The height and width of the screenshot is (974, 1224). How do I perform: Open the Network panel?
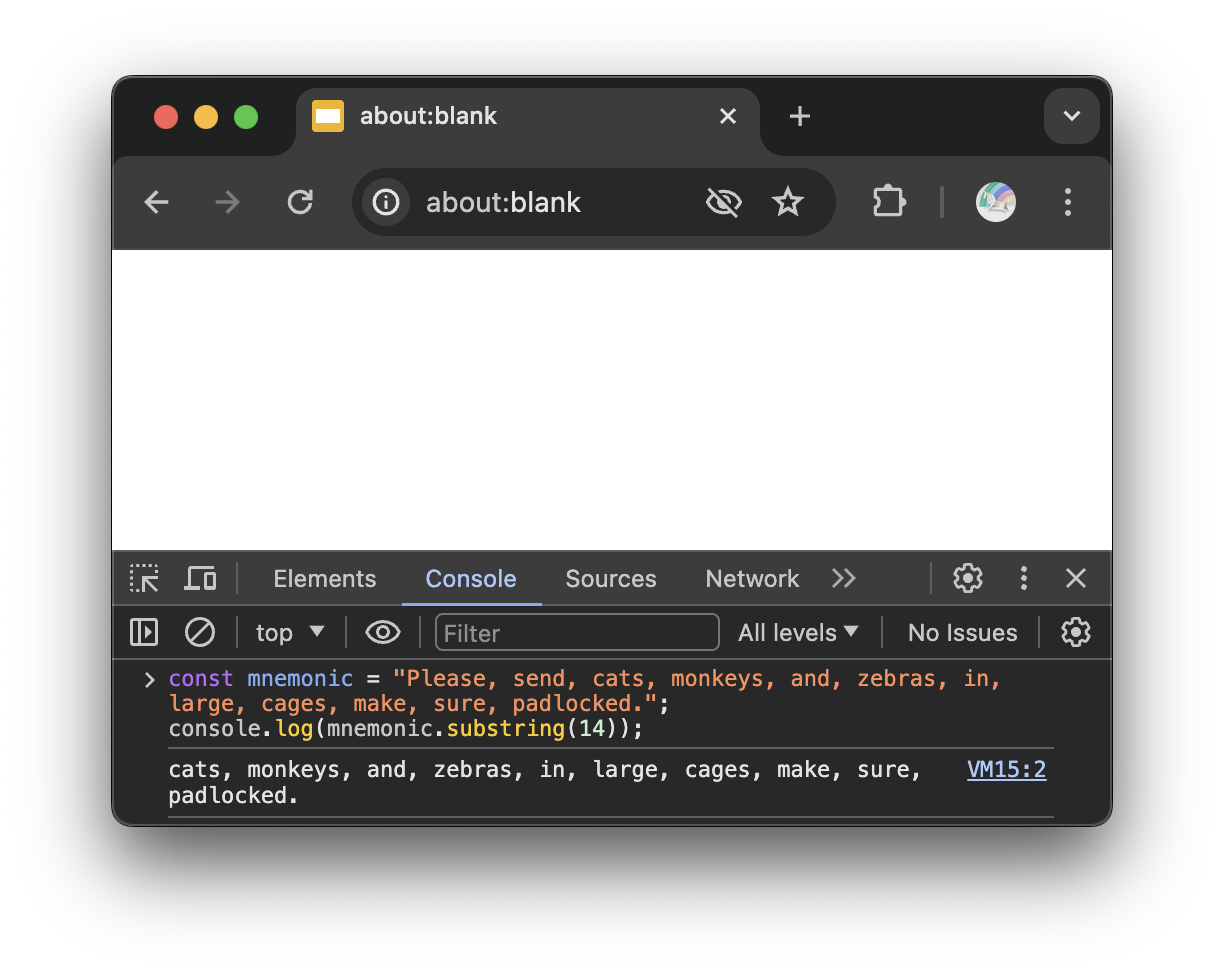pos(752,579)
